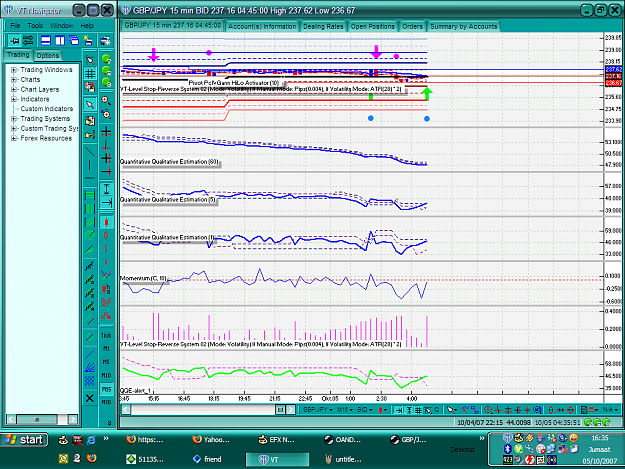
Task: Click the hand pointing icon in tool column
Action: click(90, 135)
